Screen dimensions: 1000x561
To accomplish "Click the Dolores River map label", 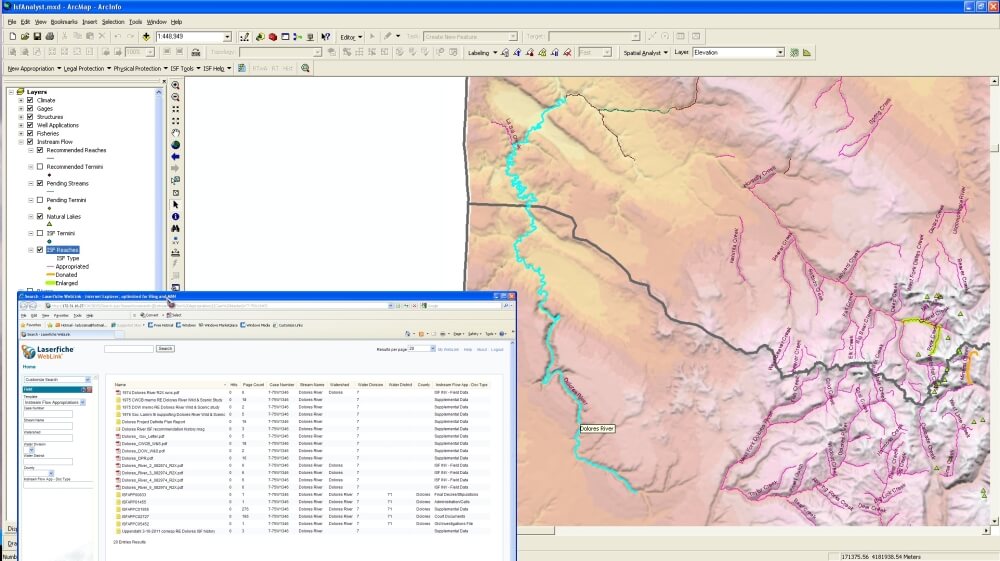I will pyautogui.click(x=597, y=428).
